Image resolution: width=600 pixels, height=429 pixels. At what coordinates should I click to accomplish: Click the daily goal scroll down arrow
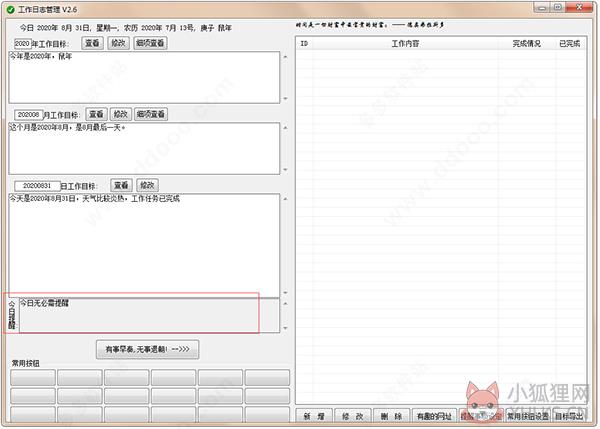coord(285,293)
